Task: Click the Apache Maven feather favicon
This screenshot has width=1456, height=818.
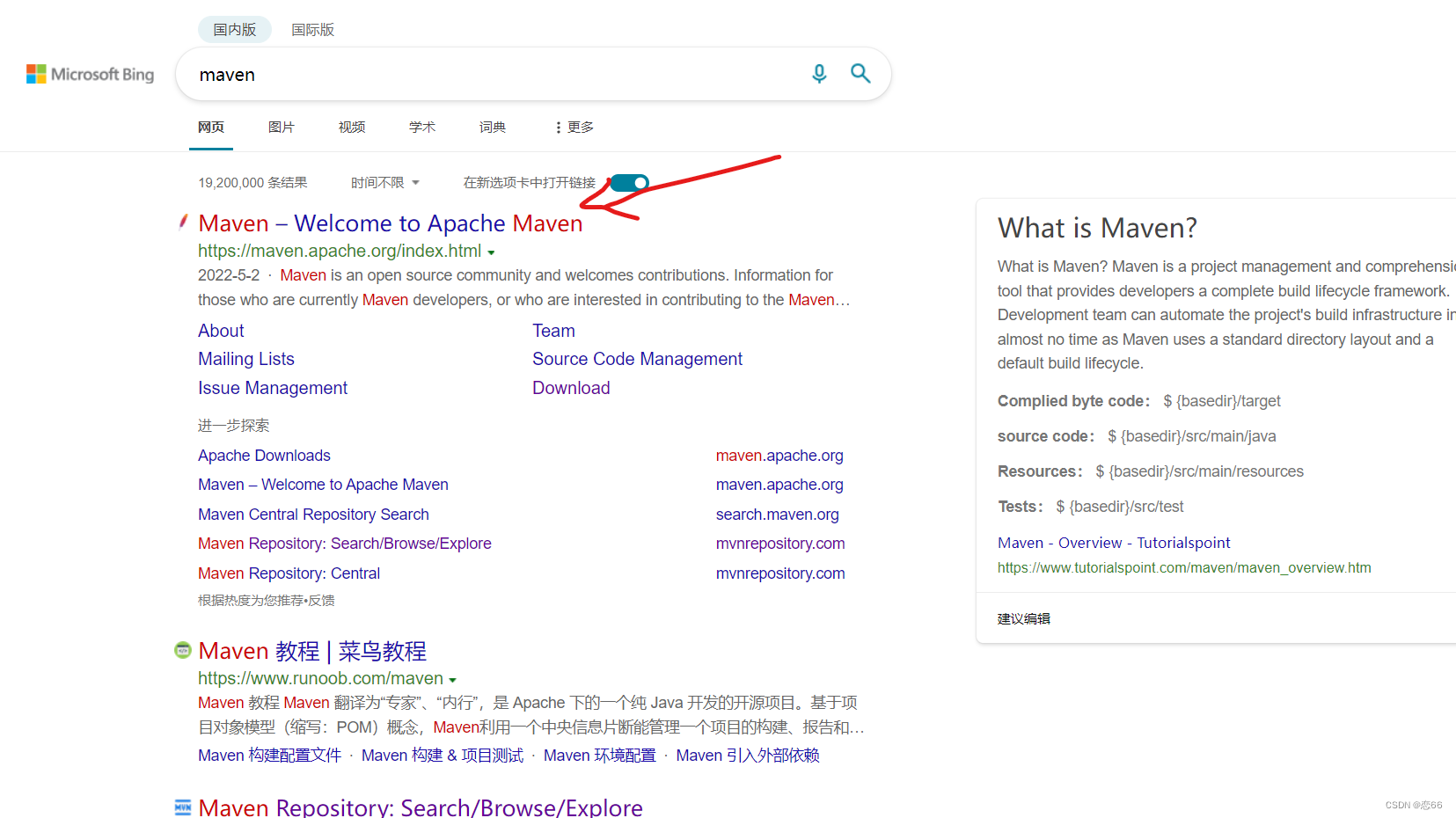Action: (x=183, y=222)
